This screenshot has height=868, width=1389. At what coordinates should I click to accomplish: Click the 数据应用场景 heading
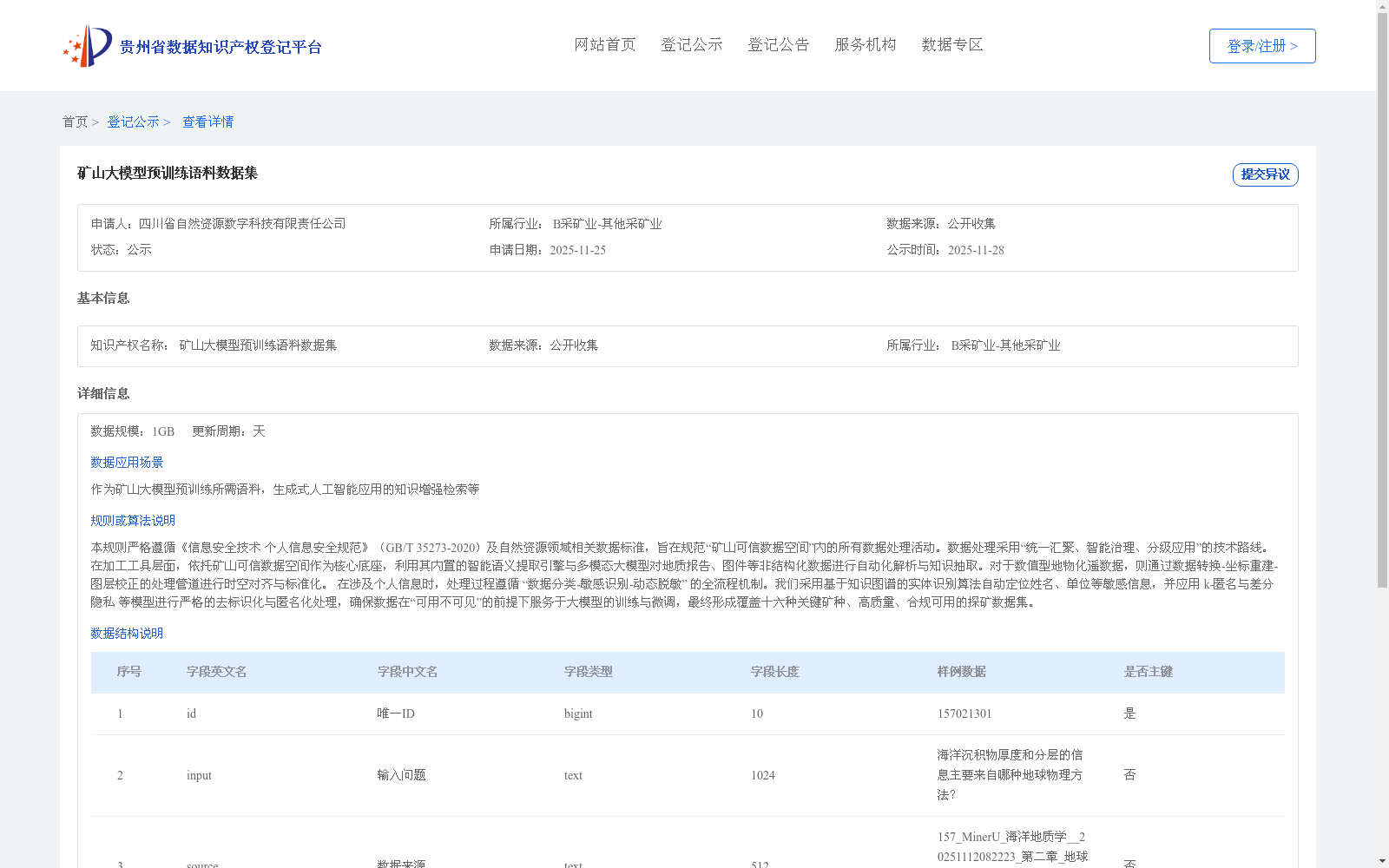point(127,463)
